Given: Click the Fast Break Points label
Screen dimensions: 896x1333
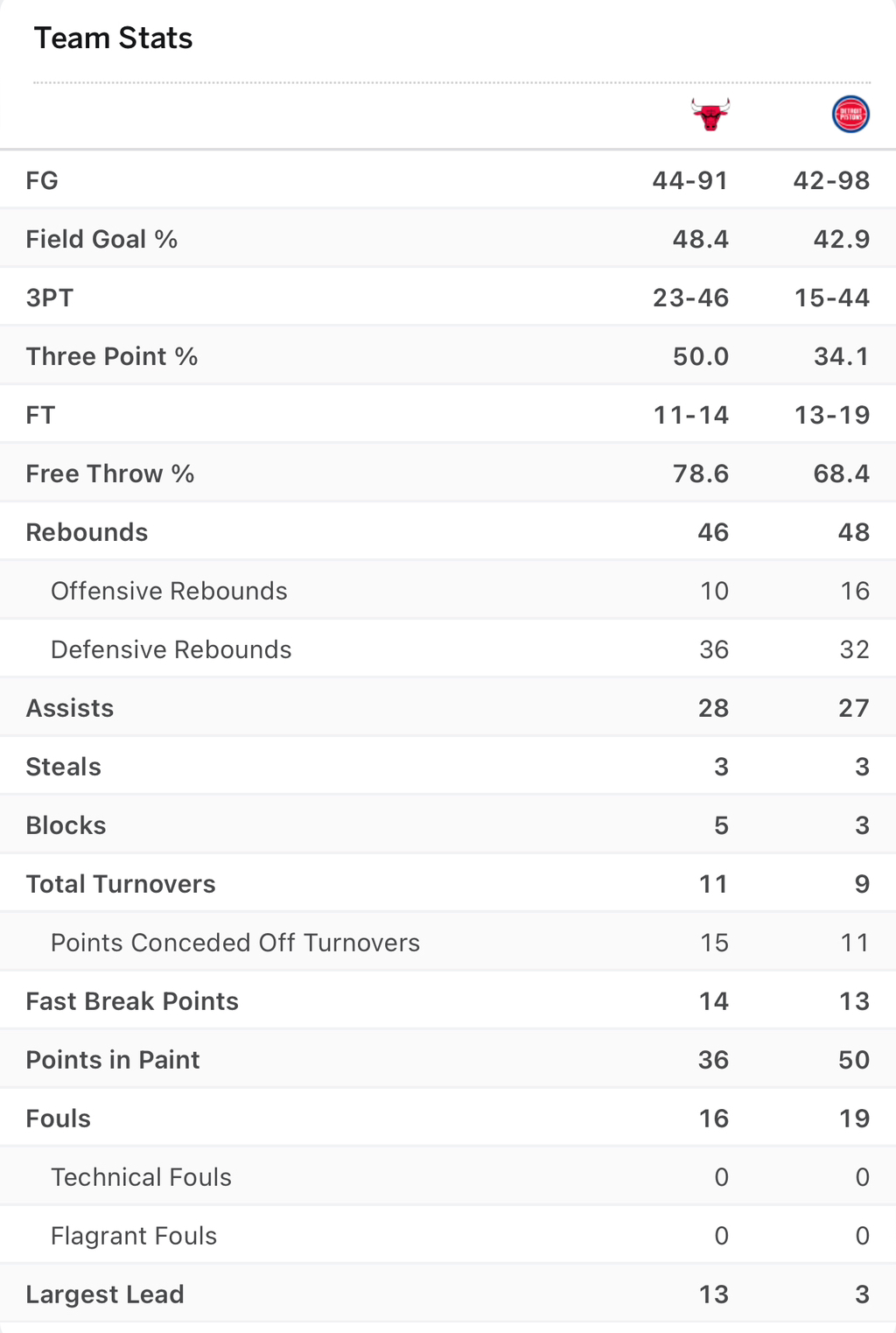Looking at the screenshot, I should (x=132, y=1001).
